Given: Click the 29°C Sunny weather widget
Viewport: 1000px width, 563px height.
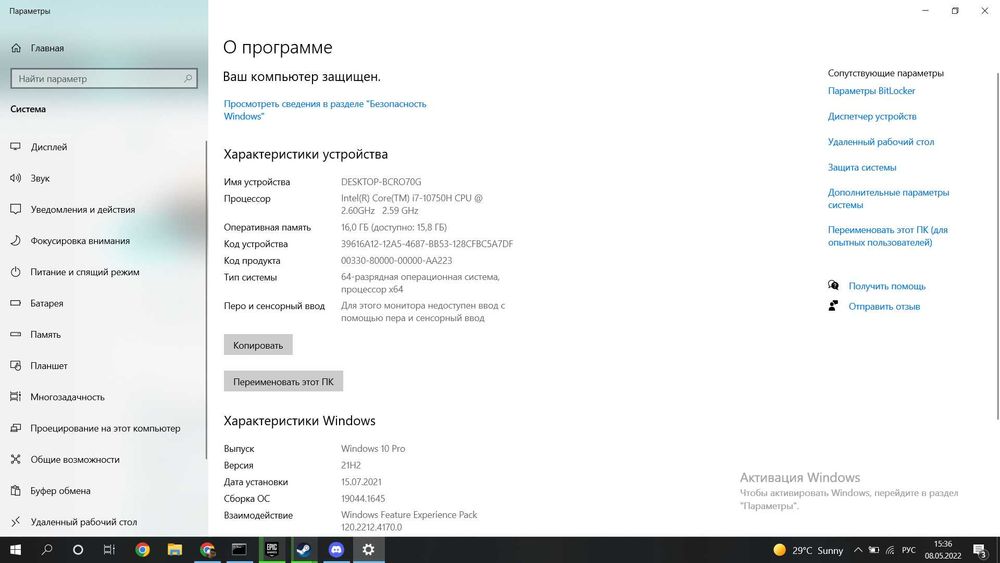Looking at the screenshot, I should (808, 550).
